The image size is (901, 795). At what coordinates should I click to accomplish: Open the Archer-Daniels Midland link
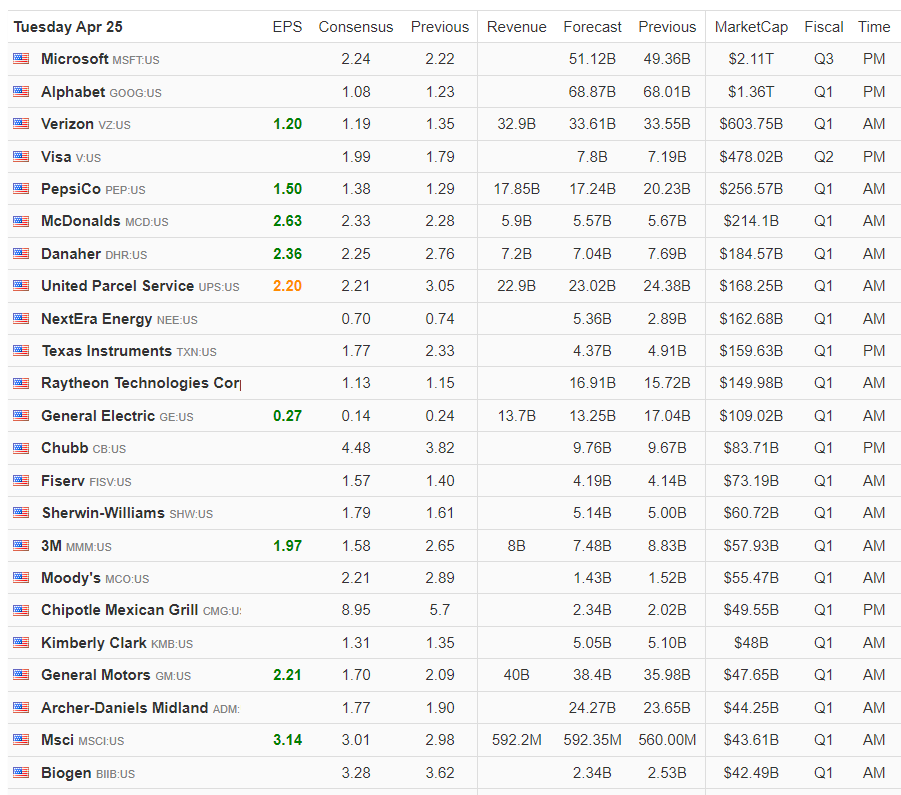pos(140,708)
